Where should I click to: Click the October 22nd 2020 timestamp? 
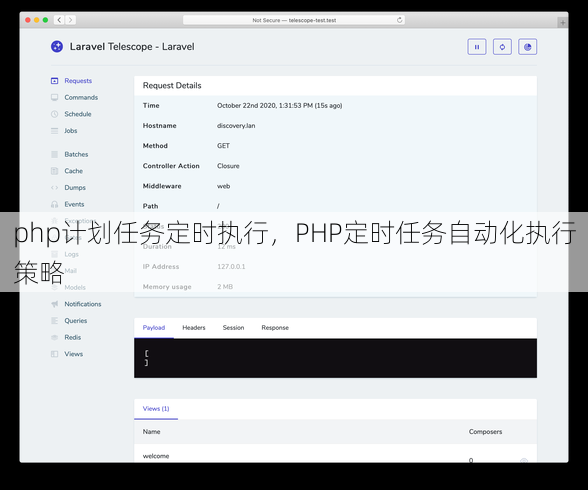(279, 105)
